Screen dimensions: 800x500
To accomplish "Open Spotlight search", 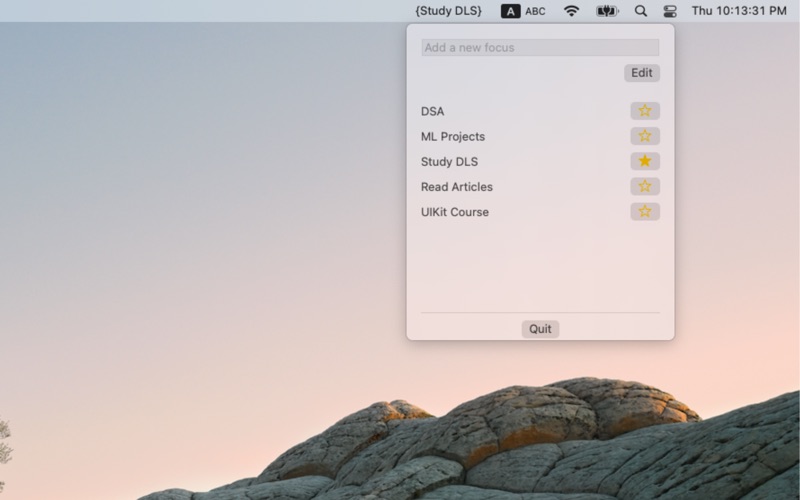I will click(641, 11).
